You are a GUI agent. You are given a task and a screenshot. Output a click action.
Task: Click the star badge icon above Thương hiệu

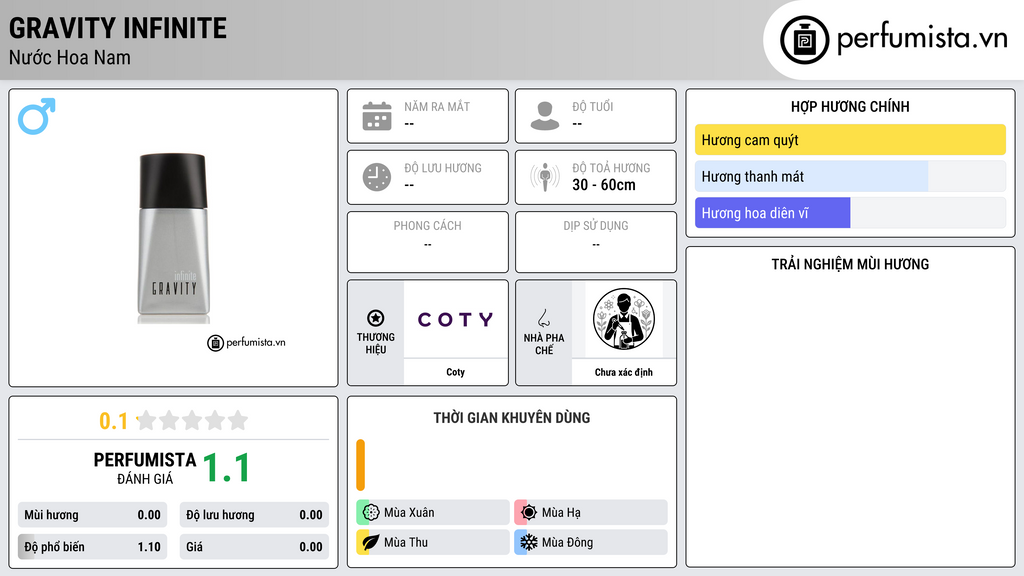(376, 318)
